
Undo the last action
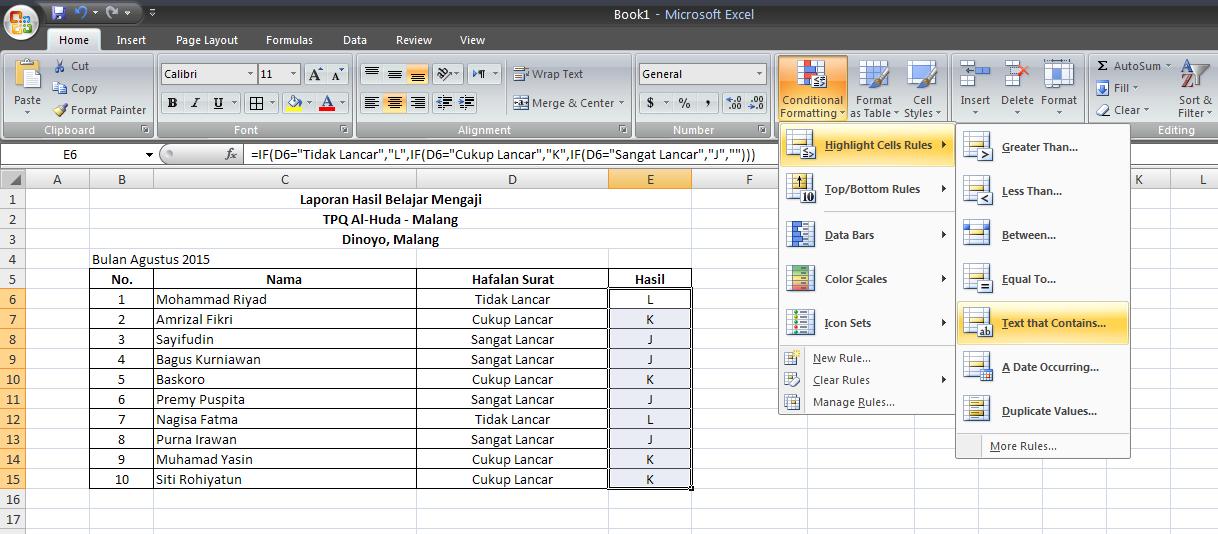(82, 13)
